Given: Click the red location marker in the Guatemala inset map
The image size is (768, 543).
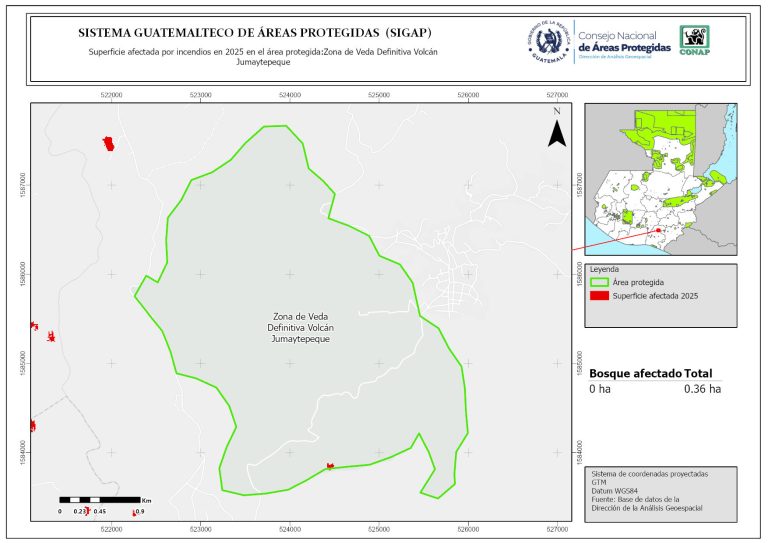Looking at the screenshot, I should tap(658, 231).
